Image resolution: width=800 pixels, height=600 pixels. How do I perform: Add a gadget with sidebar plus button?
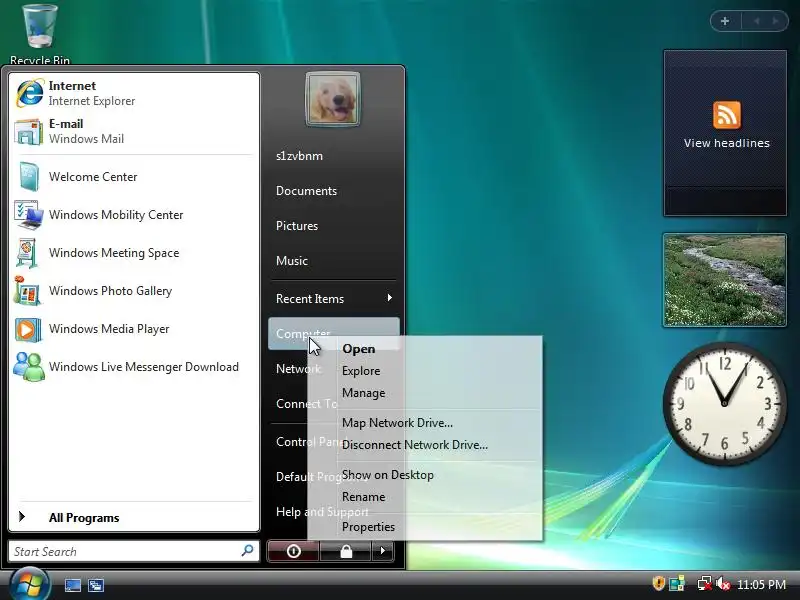[x=724, y=21]
